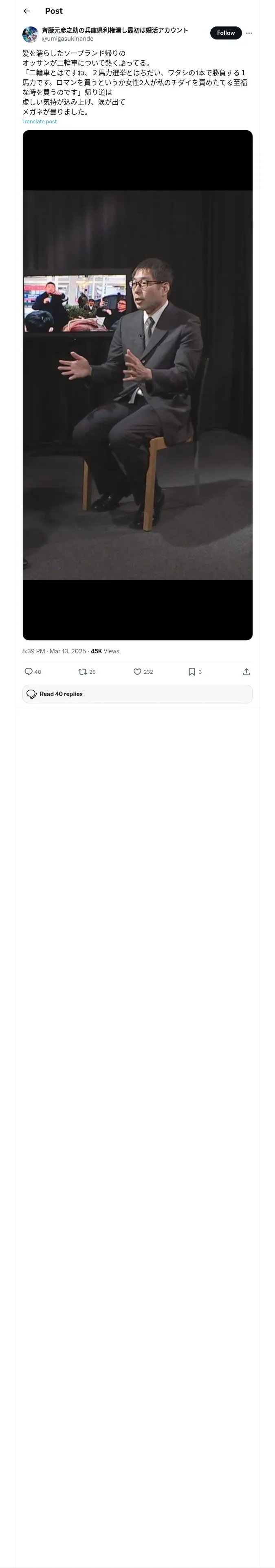Screen dimensions: 275x1568
Task: Repost using the retweet icon
Action: (x=82, y=671)
